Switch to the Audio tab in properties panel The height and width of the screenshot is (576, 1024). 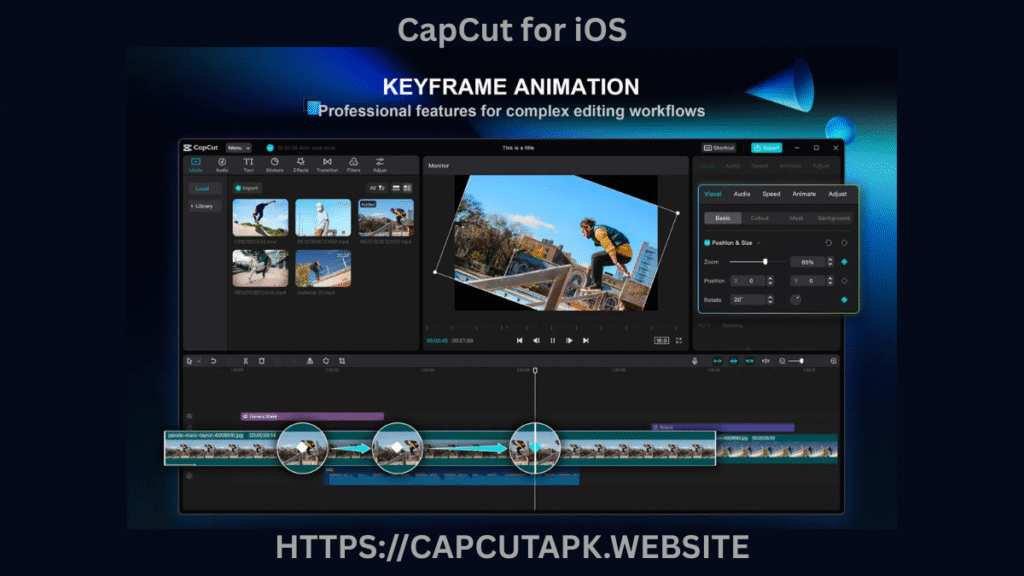pos(741,193)
